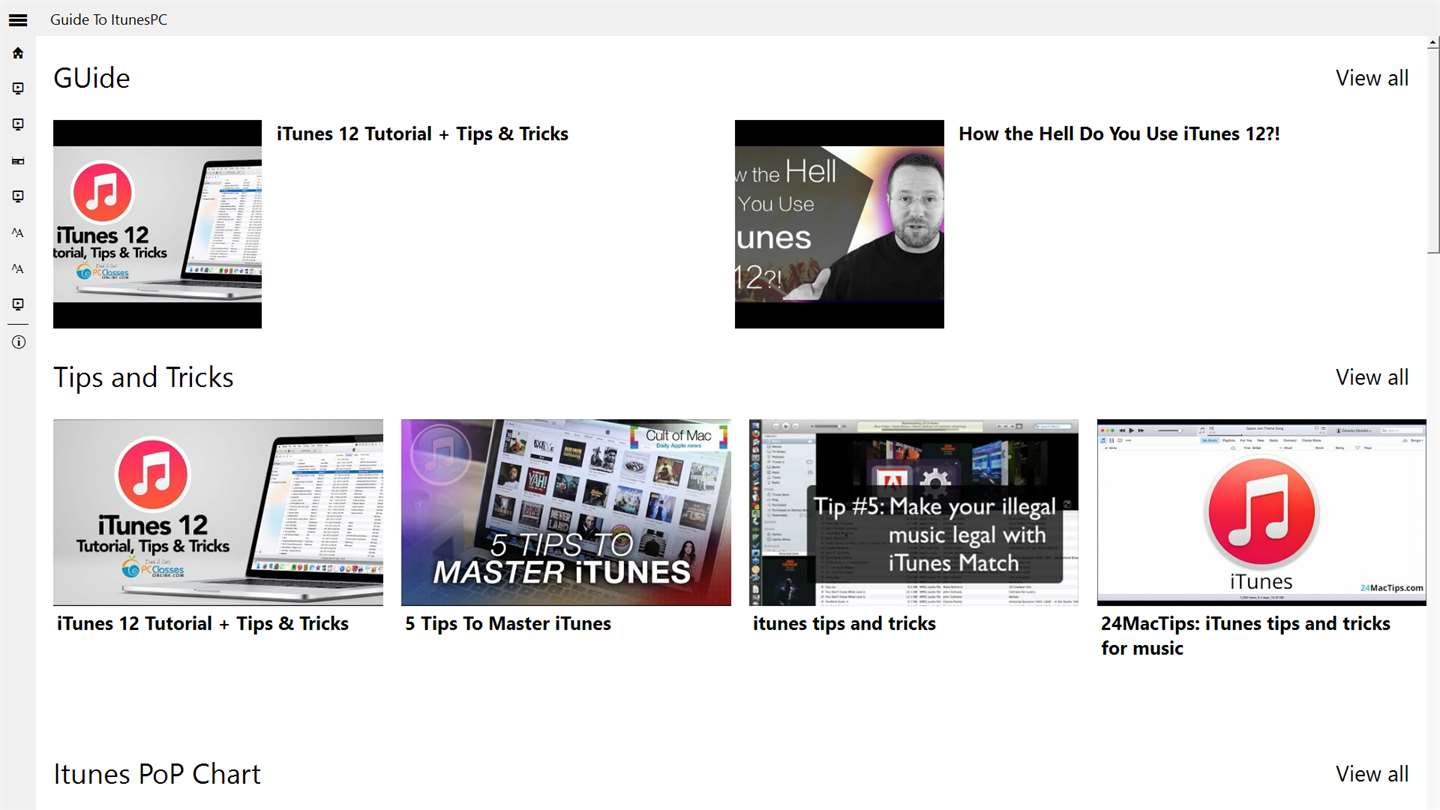Click the vertical scrollbar thumb
This screenshot has width=1440, height=810.
point(1434,150)
